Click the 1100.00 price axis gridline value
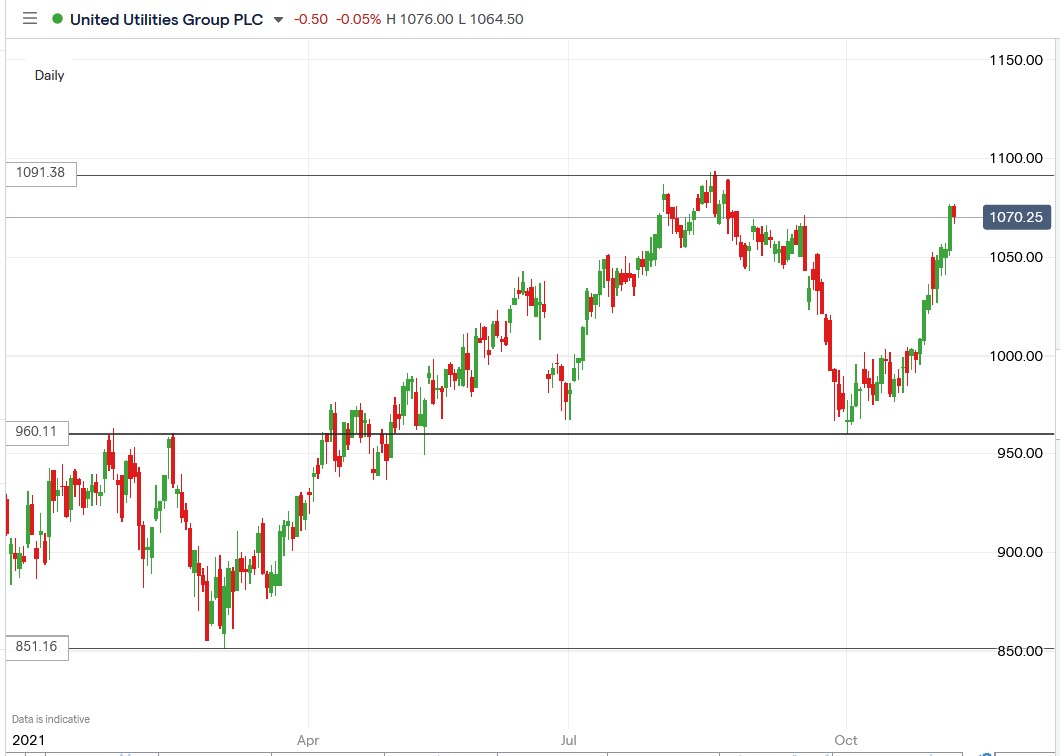This screenshot has width=1060, height=756. pyautogui.click(x=1016, y=158)
